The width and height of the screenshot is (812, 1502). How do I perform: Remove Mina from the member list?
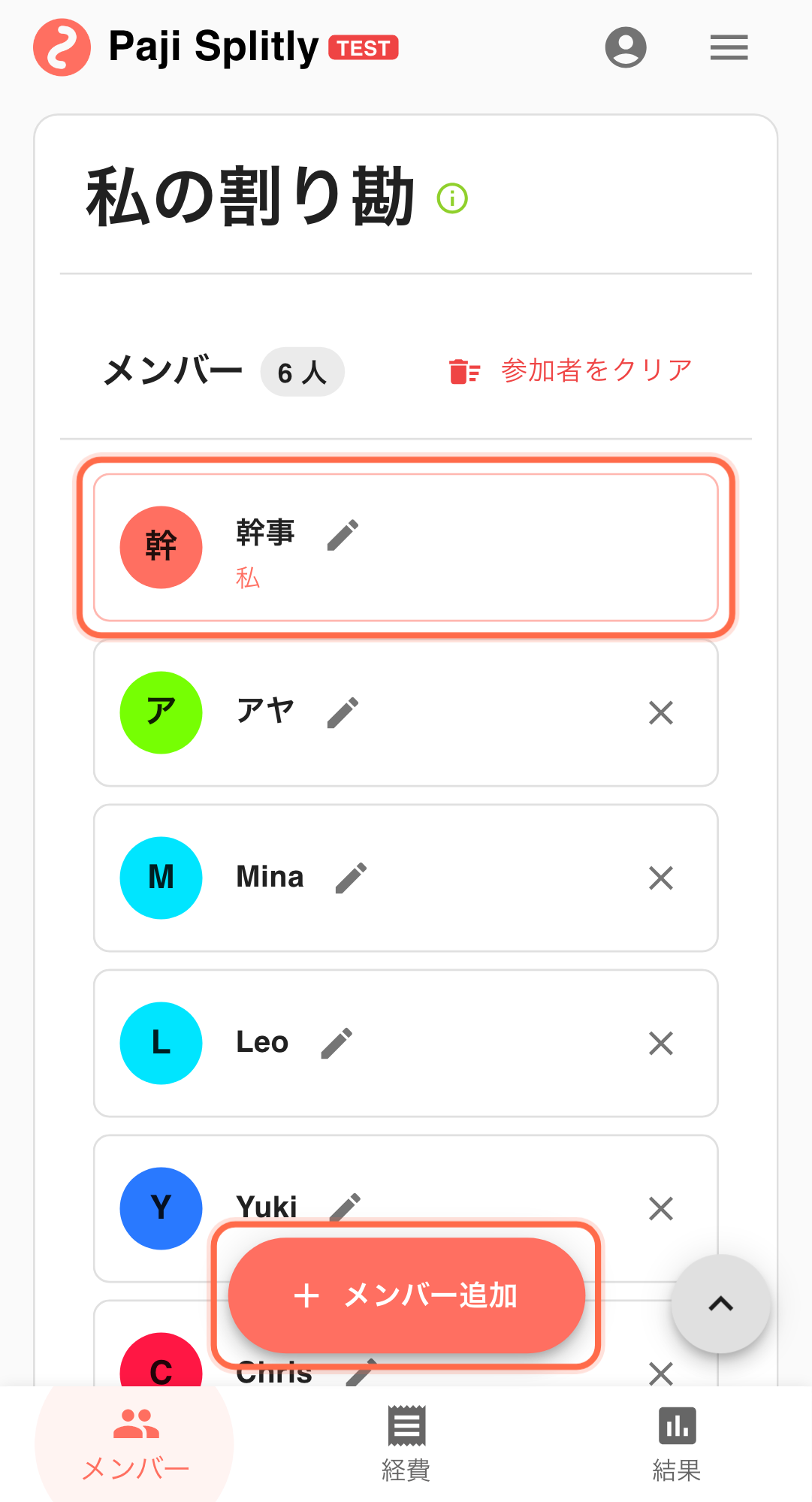pos(660,878)
